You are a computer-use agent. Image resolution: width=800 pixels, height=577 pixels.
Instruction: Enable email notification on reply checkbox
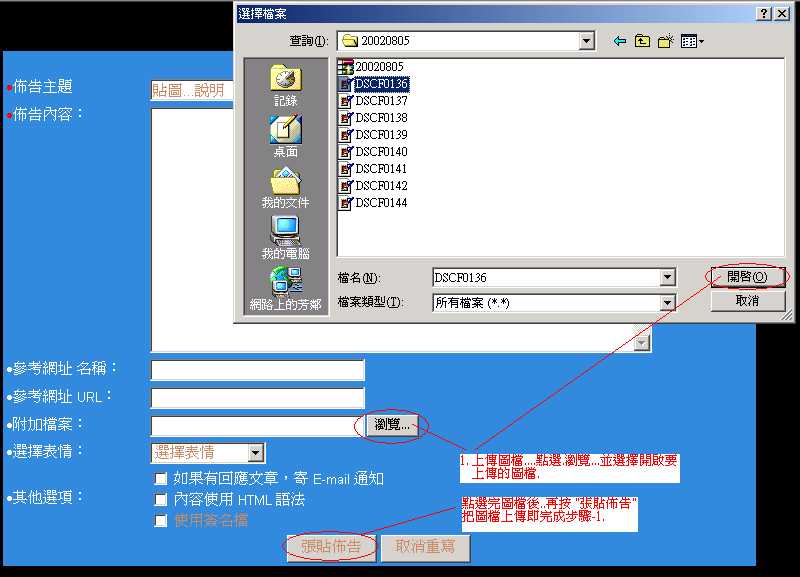click(160, 479)
